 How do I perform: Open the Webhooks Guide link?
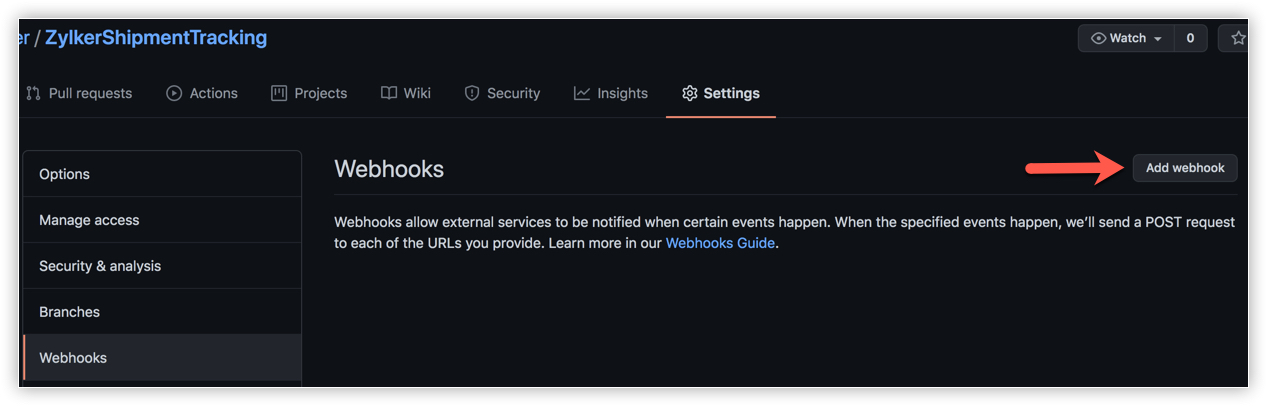click(x=720, y=243)
